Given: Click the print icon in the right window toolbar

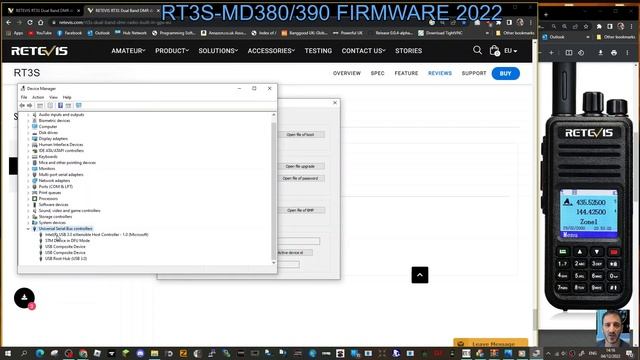Looking at the screenshot, I should [614, 53].
